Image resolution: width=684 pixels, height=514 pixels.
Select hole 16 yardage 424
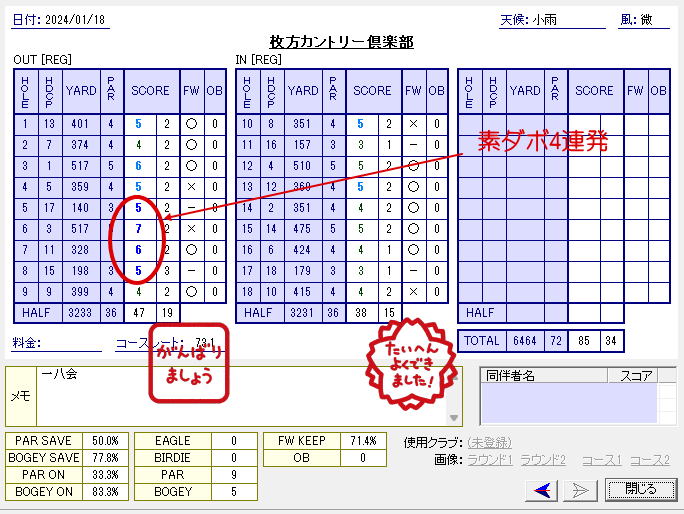pos(302,250)
